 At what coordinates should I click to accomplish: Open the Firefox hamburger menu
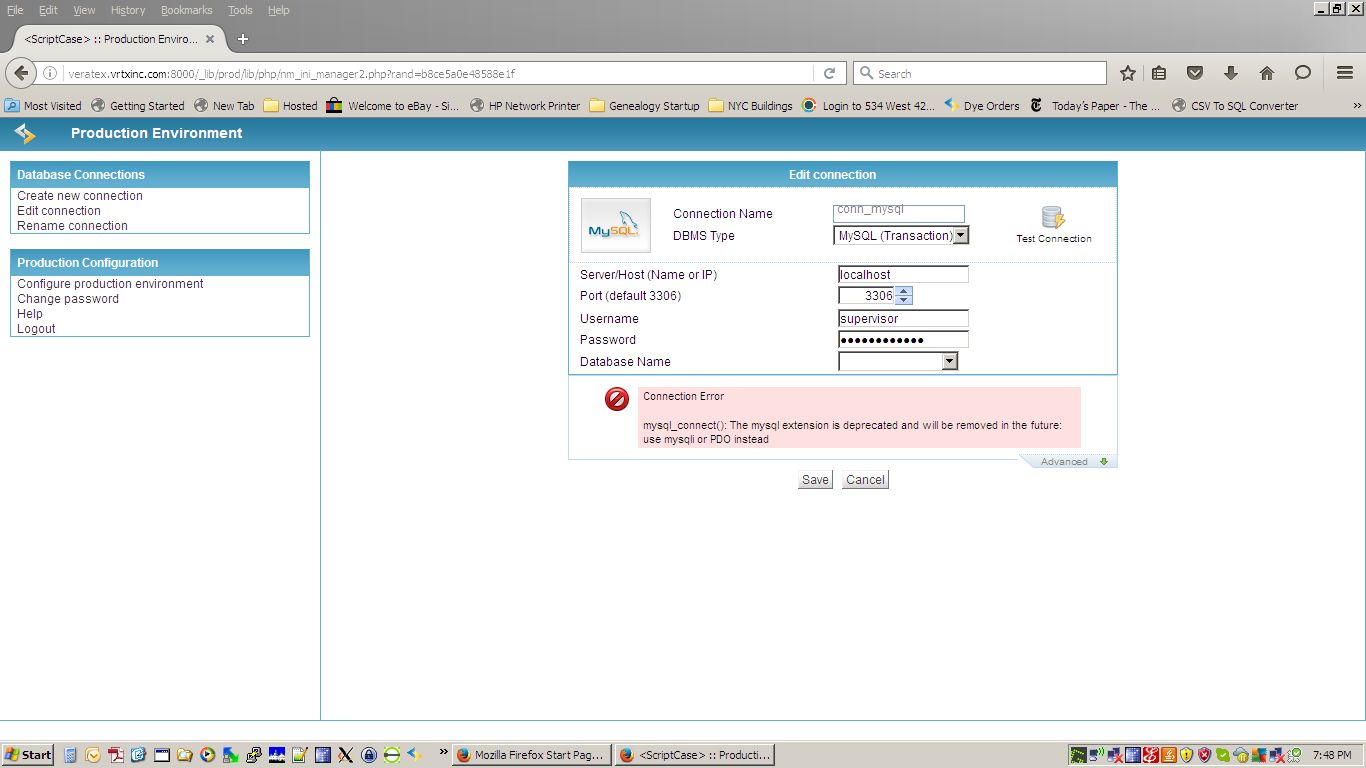[x=1344, y=73]
